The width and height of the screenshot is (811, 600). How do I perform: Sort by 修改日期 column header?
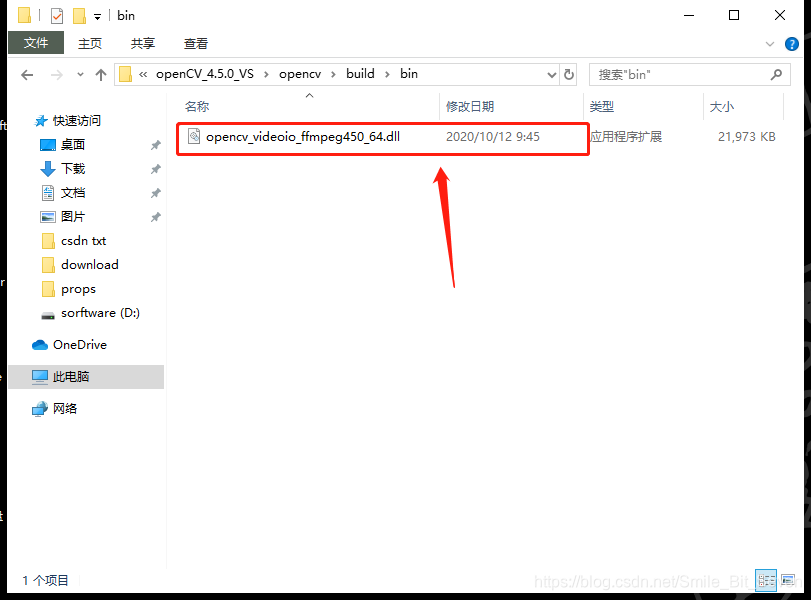click(x=470, y=107)
